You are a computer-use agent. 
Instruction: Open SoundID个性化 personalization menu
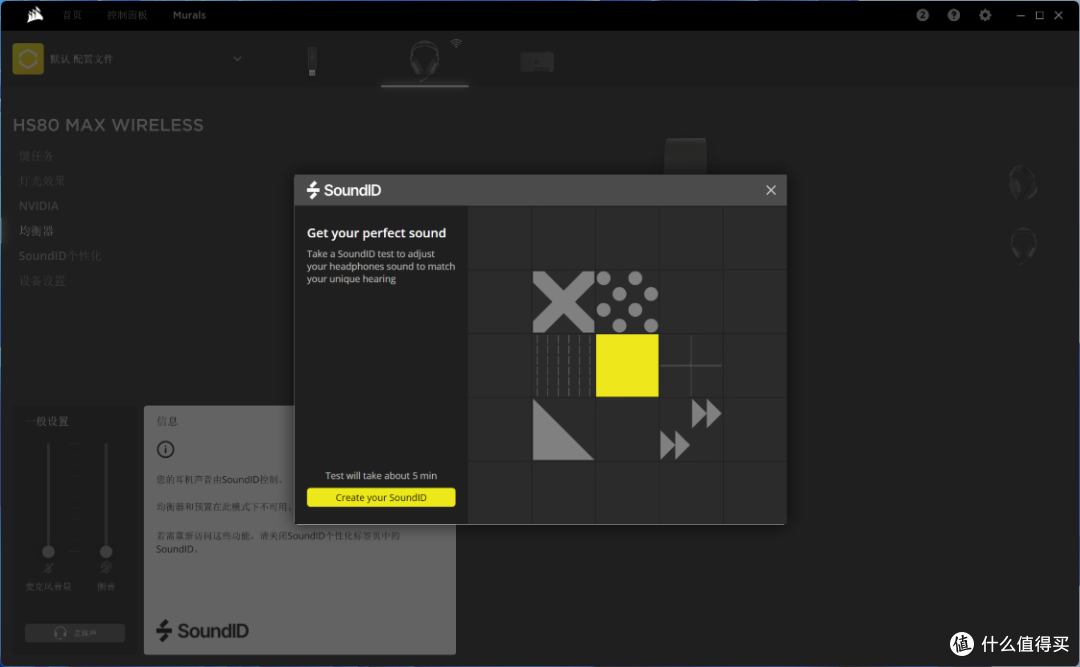(60, 256)
